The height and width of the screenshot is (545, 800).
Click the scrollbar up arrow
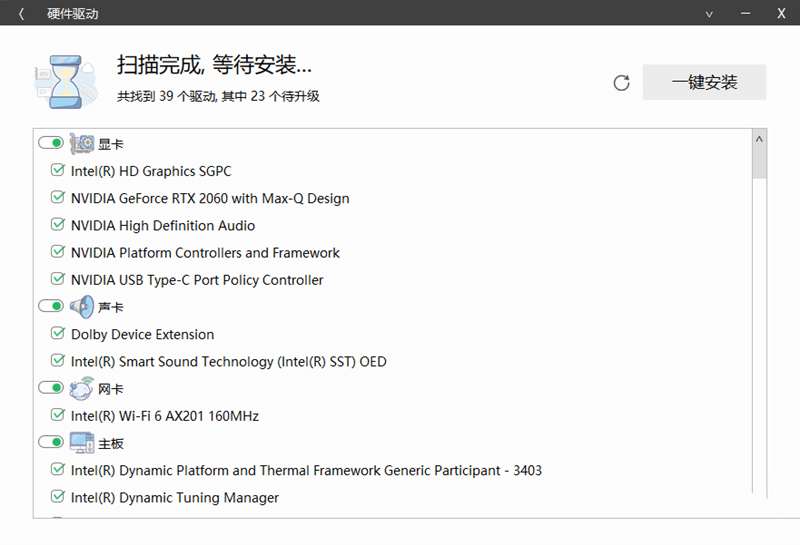(759, 139)
